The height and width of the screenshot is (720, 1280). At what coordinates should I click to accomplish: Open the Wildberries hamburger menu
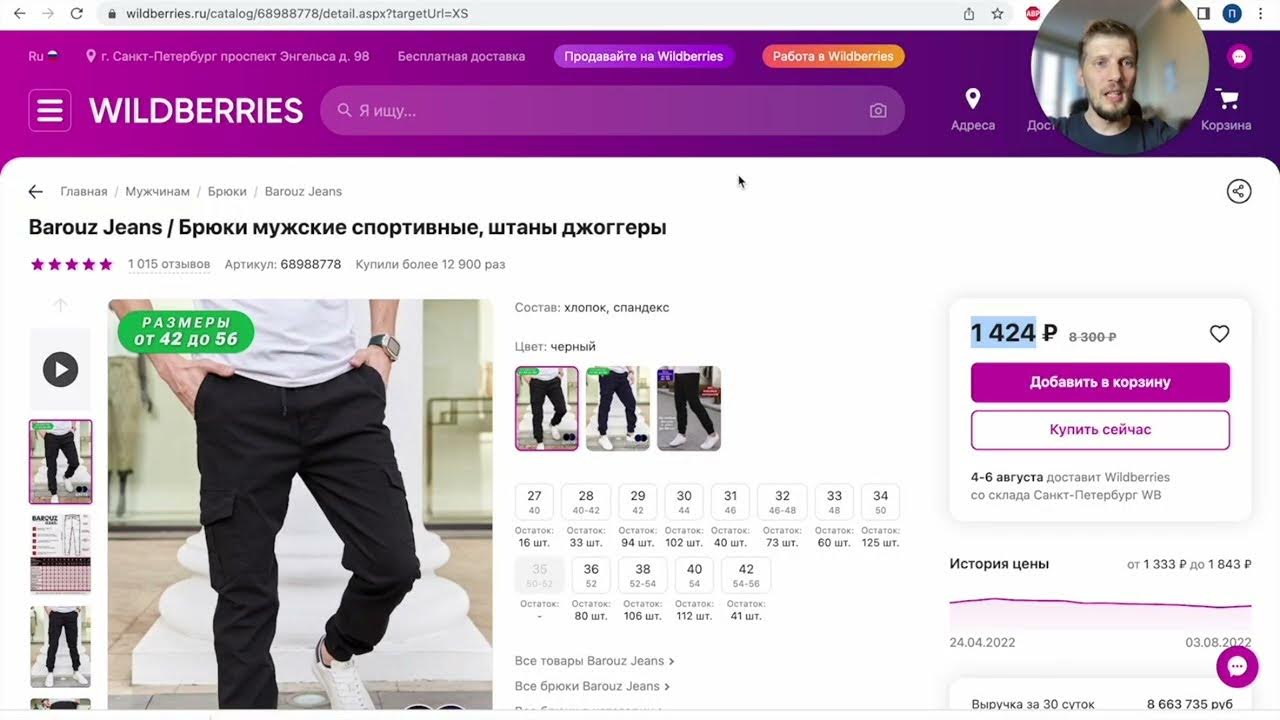(50, 110)
